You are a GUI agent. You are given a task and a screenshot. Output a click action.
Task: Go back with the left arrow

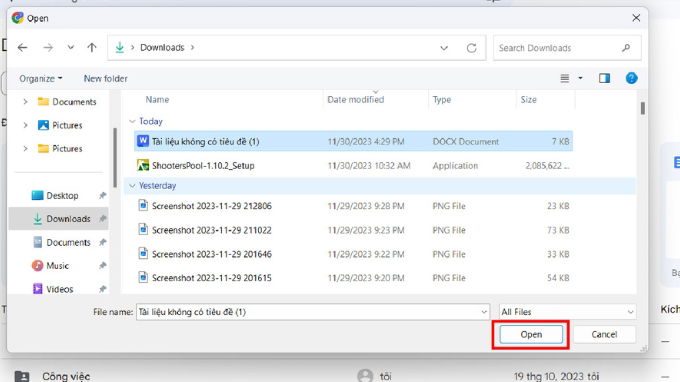click(23, 48)
